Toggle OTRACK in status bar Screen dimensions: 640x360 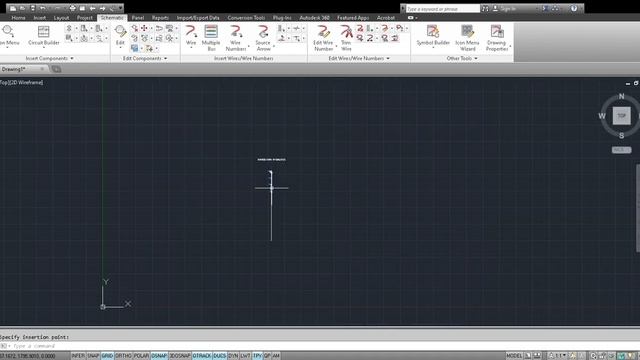point(202,356)
